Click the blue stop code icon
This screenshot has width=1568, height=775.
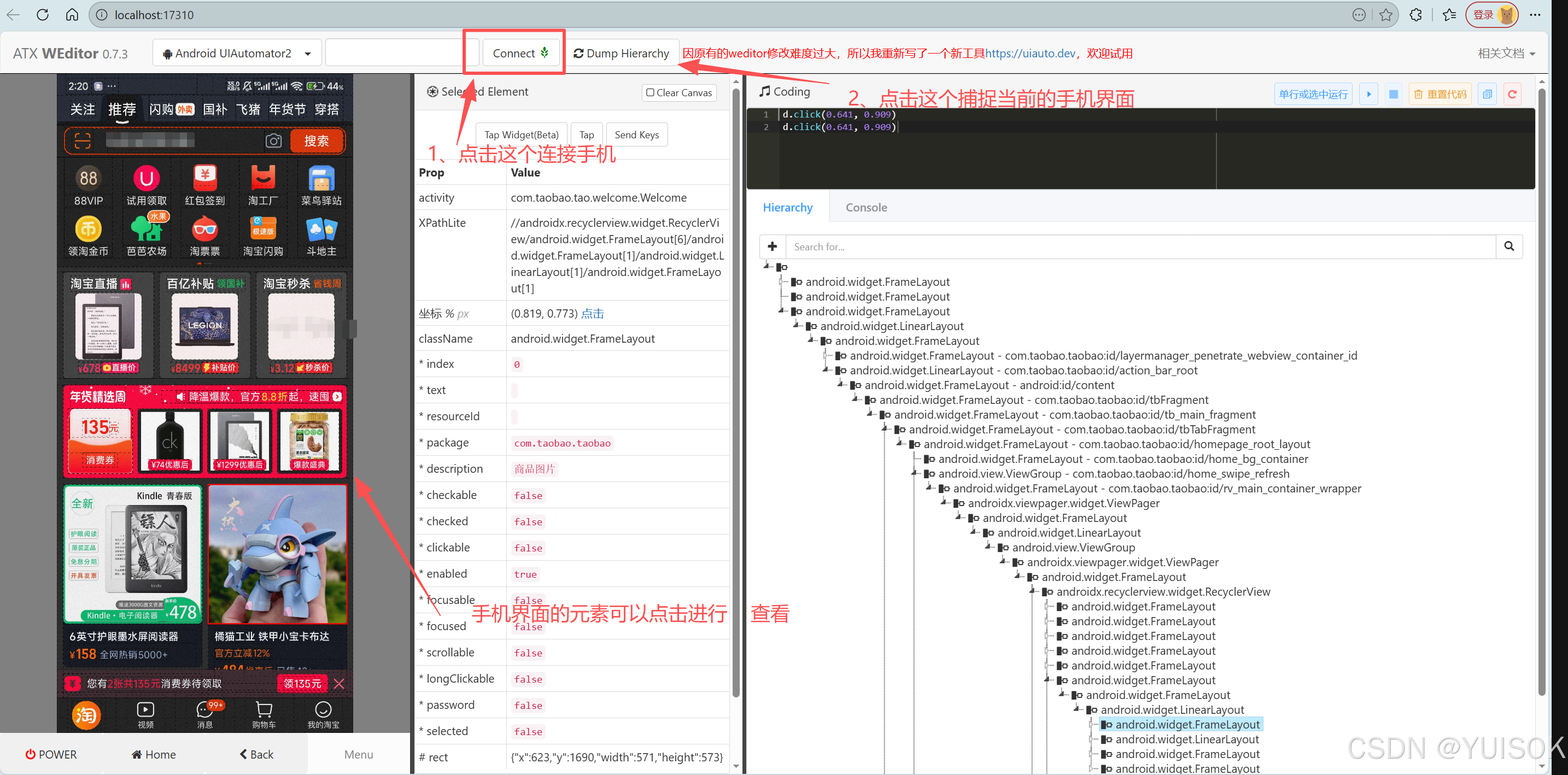point(1393,93)
